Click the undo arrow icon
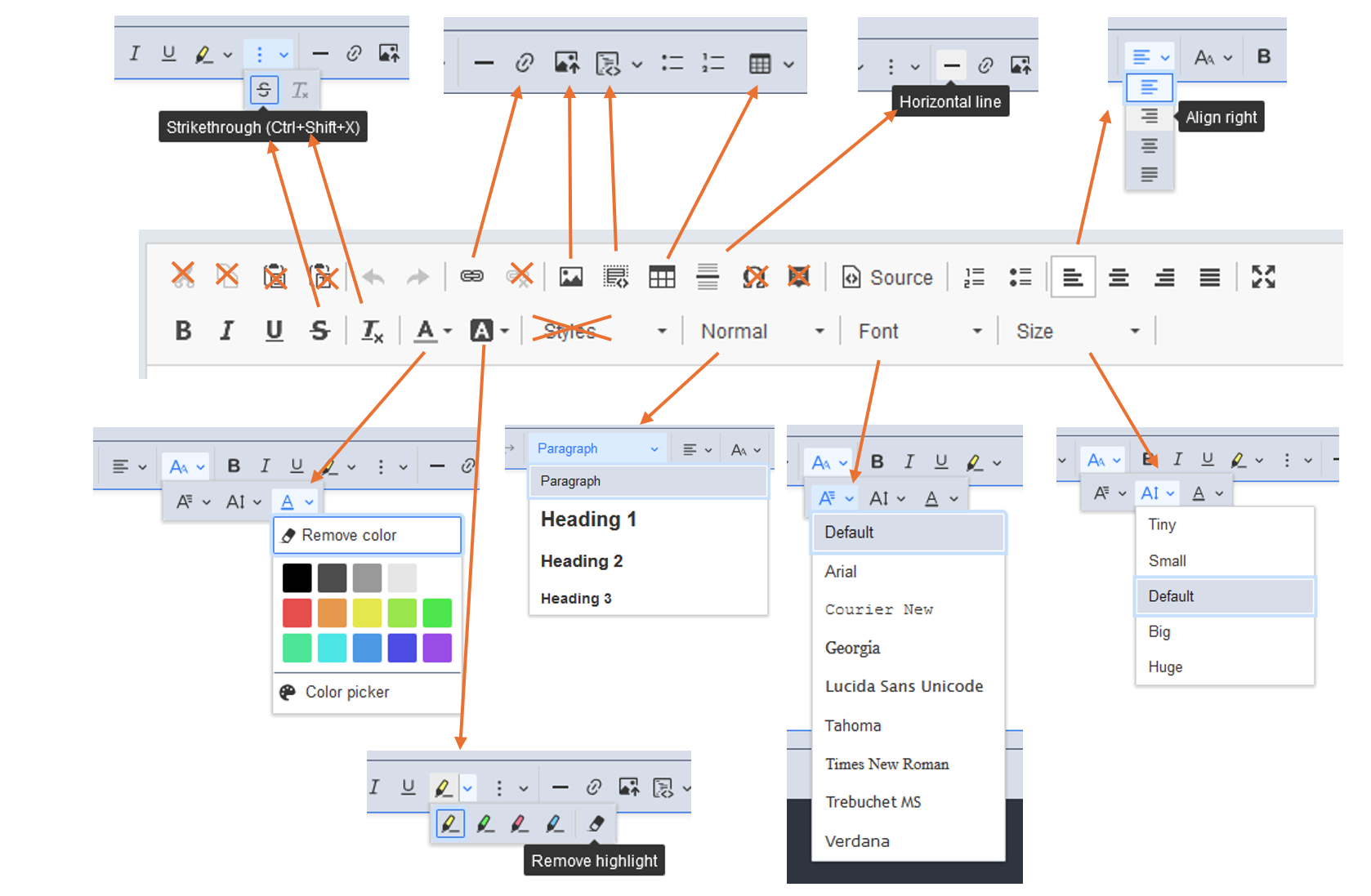This screenshot has height=896, width=1371. tap(373, 278)
